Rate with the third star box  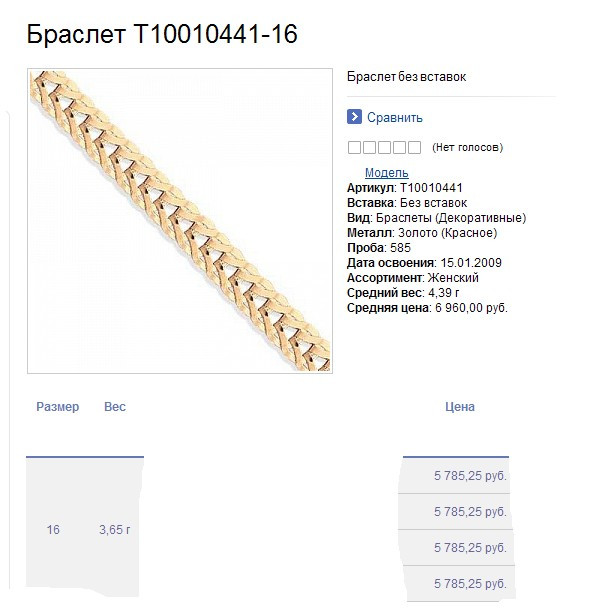(x=384, y=147)
